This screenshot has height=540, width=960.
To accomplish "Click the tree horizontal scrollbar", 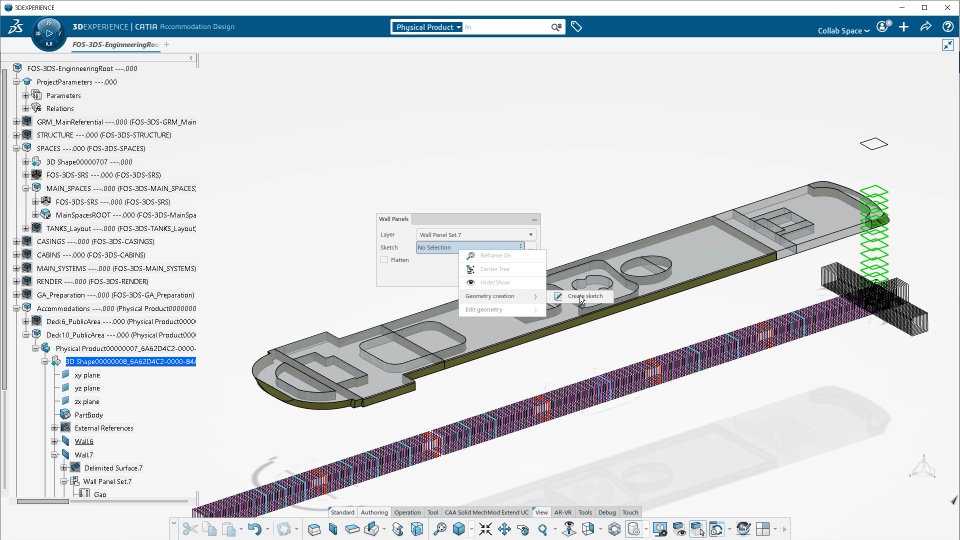I will tap(43, 501).
